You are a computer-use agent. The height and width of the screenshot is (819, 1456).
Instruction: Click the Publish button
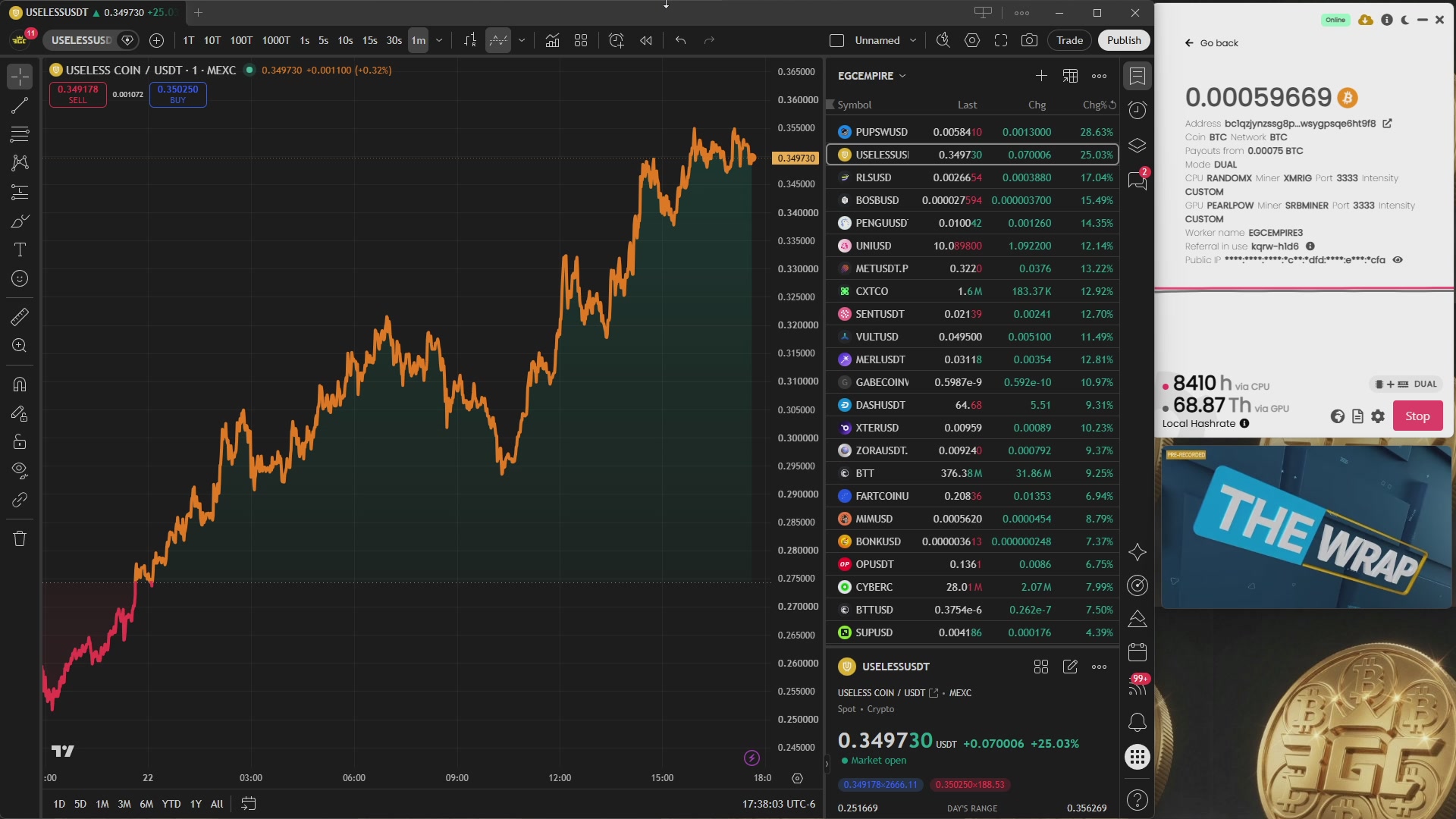coord(1124,40)
